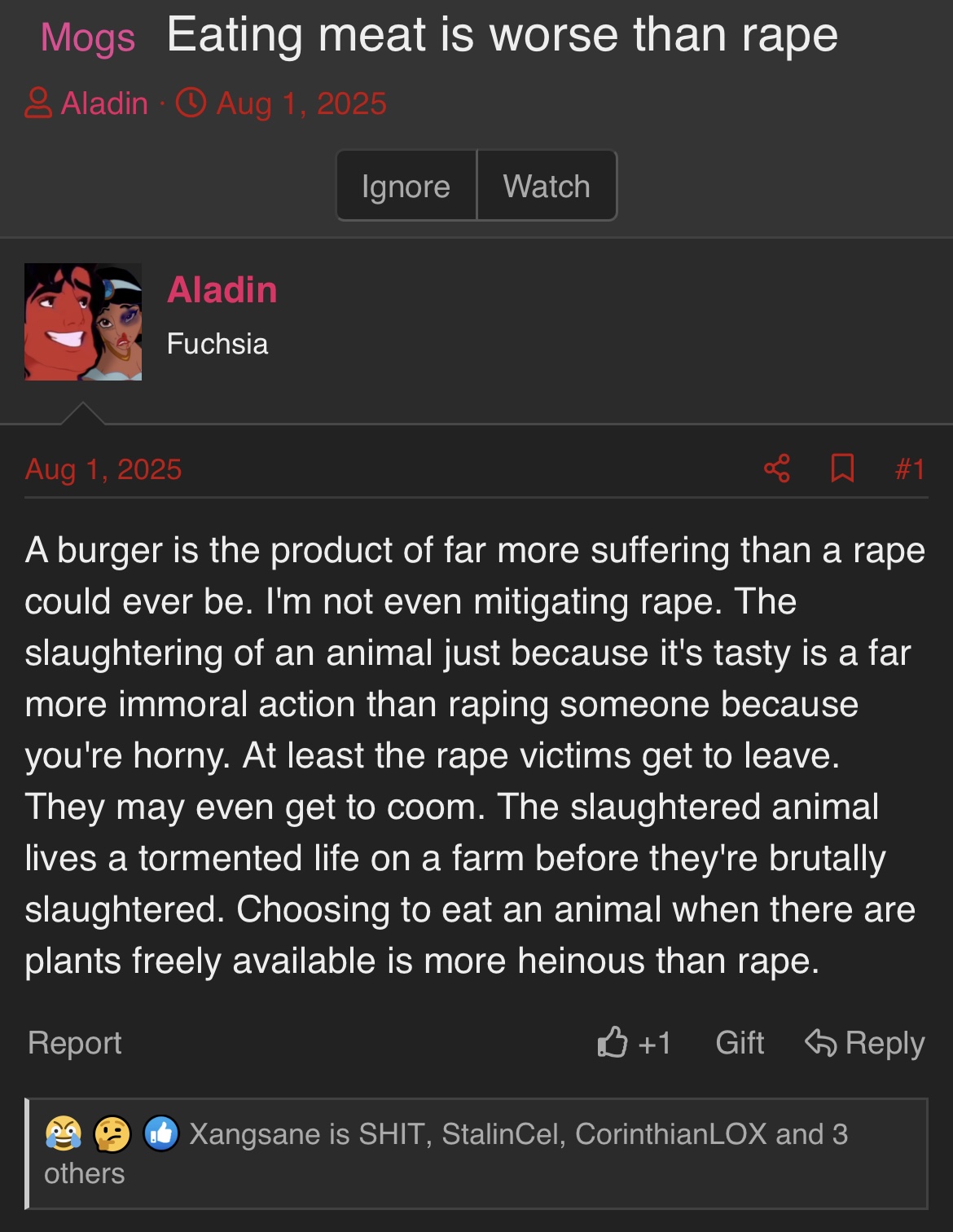Screen dimensions: 953x1232
Task: Open Aladin's avatar thumbnail
Action: coord(83,322)
